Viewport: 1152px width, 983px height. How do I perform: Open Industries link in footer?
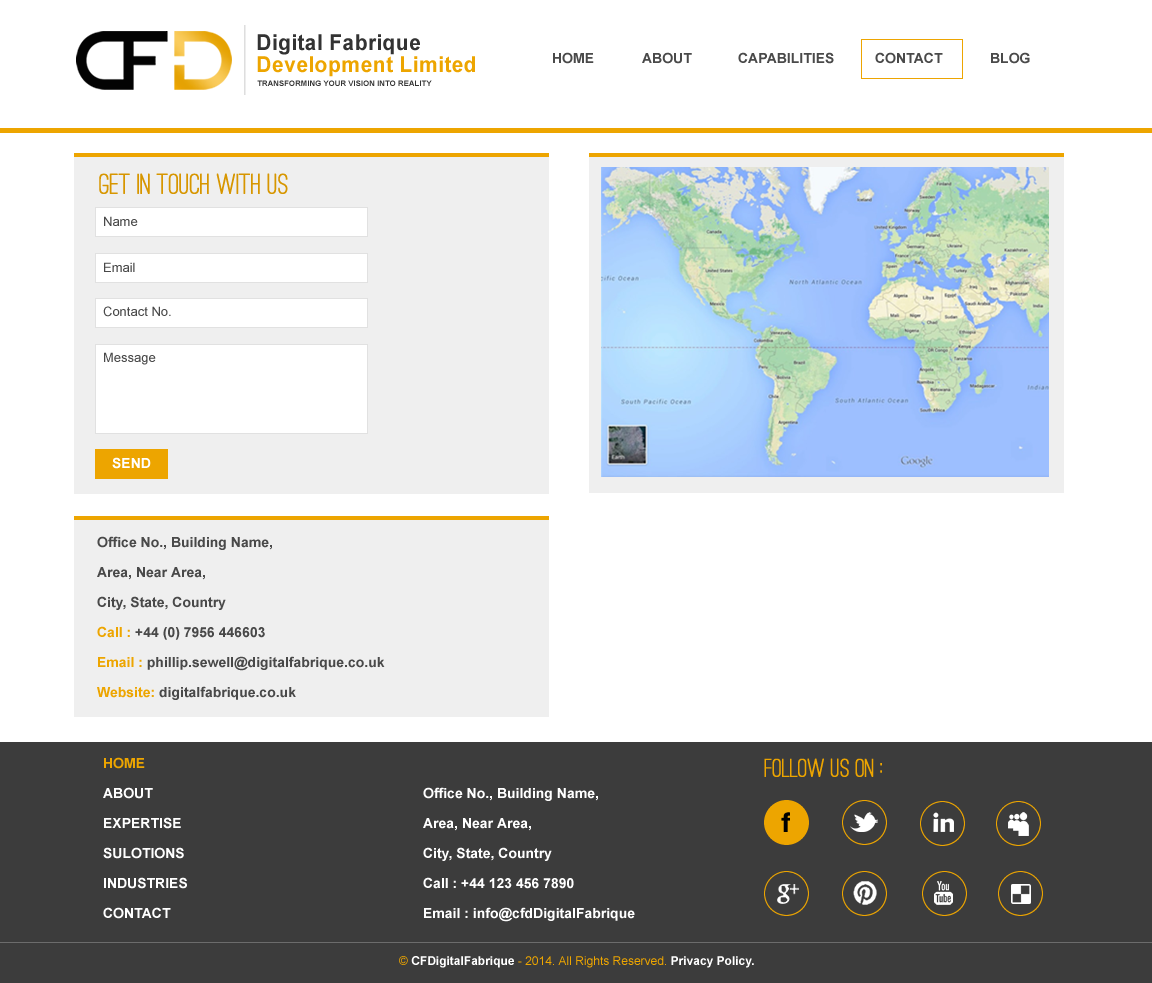point(145,884)
